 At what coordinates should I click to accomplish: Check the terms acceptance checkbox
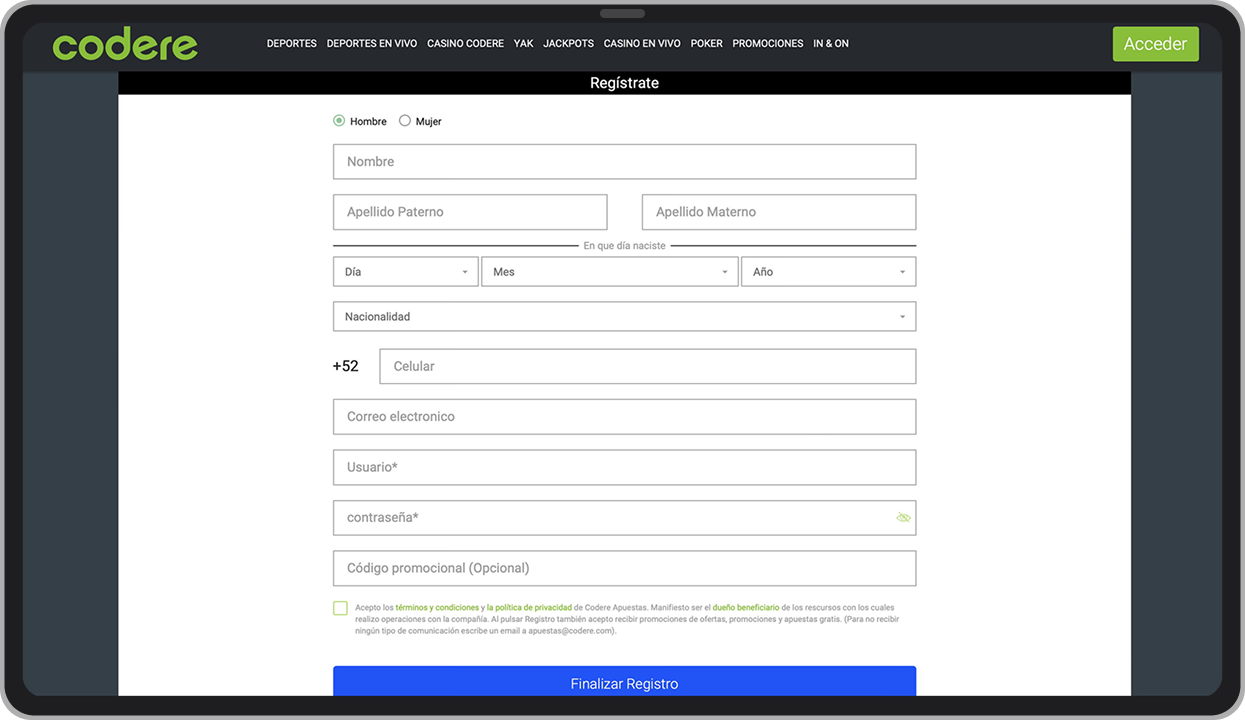tap(340, 607)
